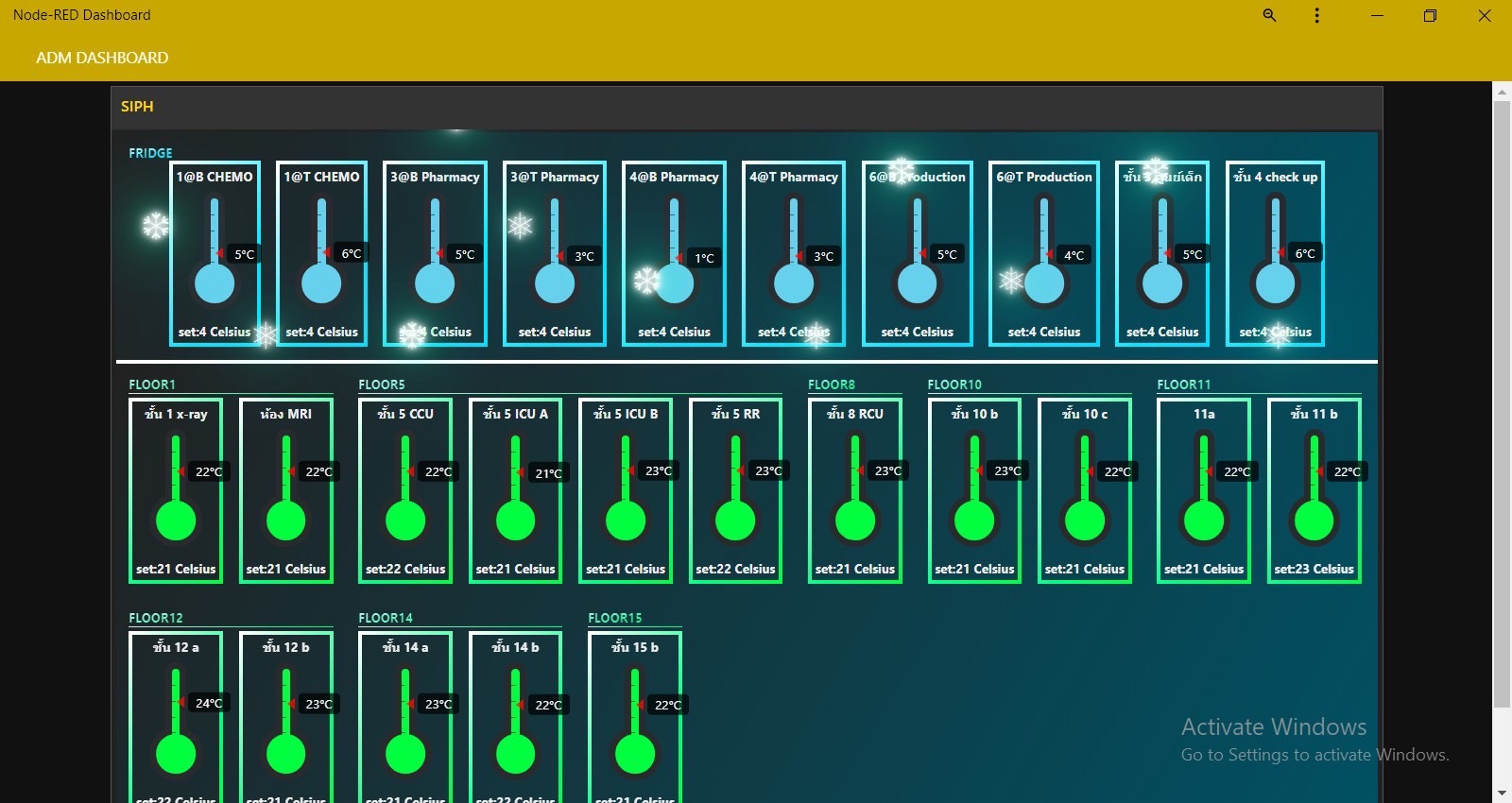The height and width of the screenshot is (803, 1512).
Task: Click the ชั้น 15 b card title
Action: click(635, 647)
